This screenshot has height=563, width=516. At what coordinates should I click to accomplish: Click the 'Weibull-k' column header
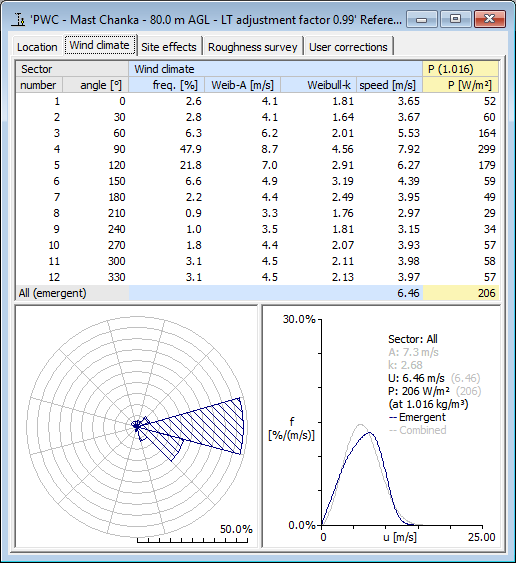coord(318,85)
